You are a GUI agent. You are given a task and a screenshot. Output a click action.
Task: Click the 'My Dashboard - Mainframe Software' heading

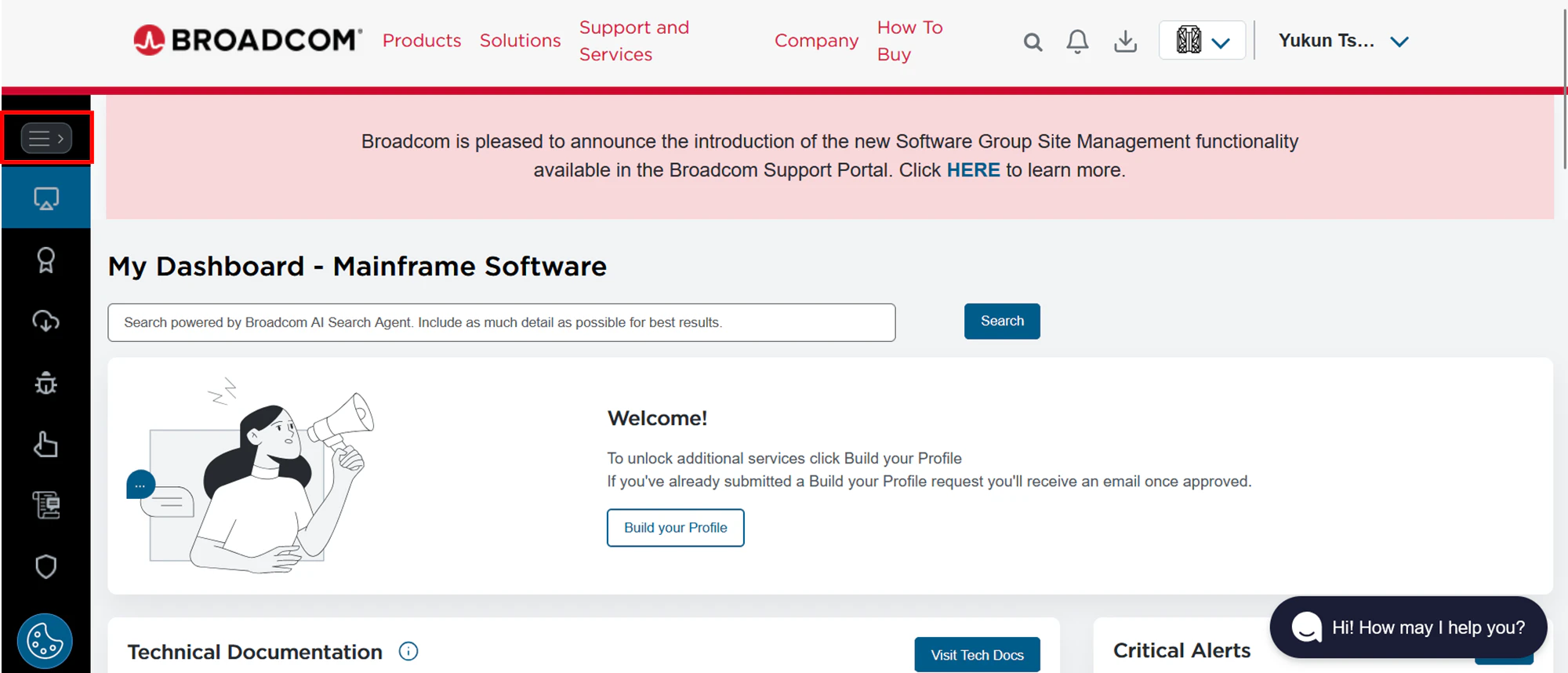[358, 267]
